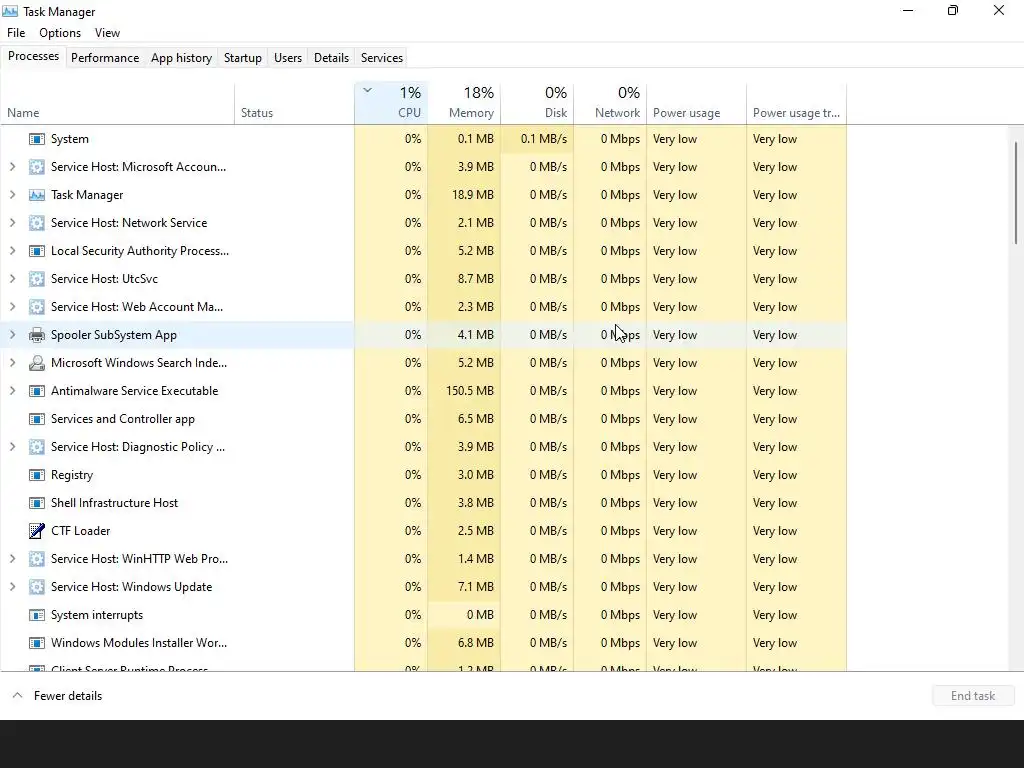Switch to the Details tab
Image resolution: width=1024 pixels, height=768 pixels.
tap(331, 57)
